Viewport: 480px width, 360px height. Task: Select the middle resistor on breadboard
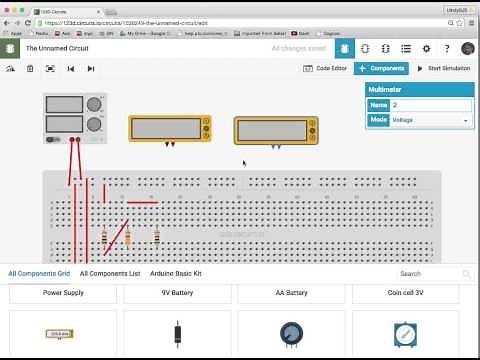pos(128,237)
